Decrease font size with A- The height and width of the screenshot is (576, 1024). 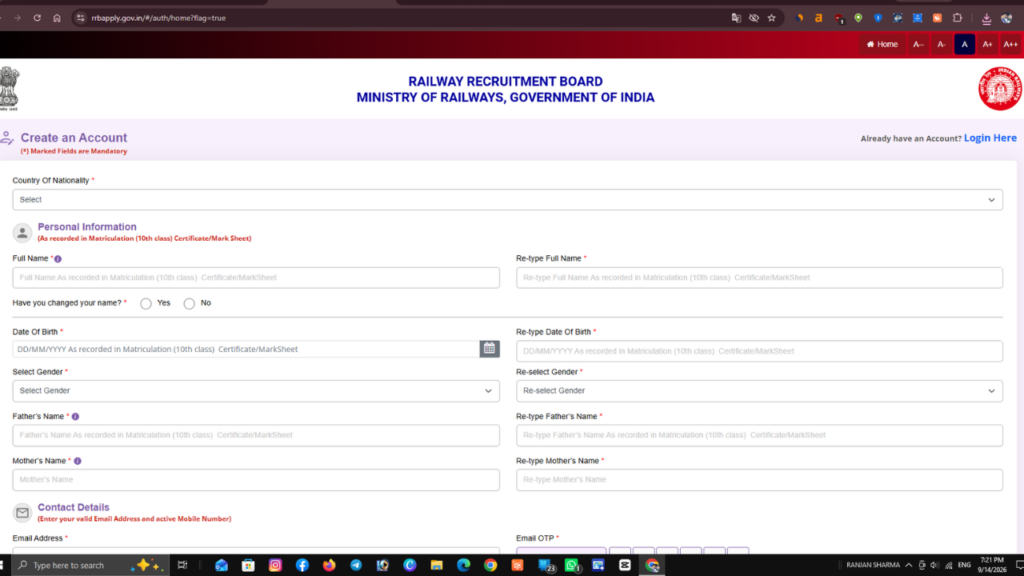[941, 44]
